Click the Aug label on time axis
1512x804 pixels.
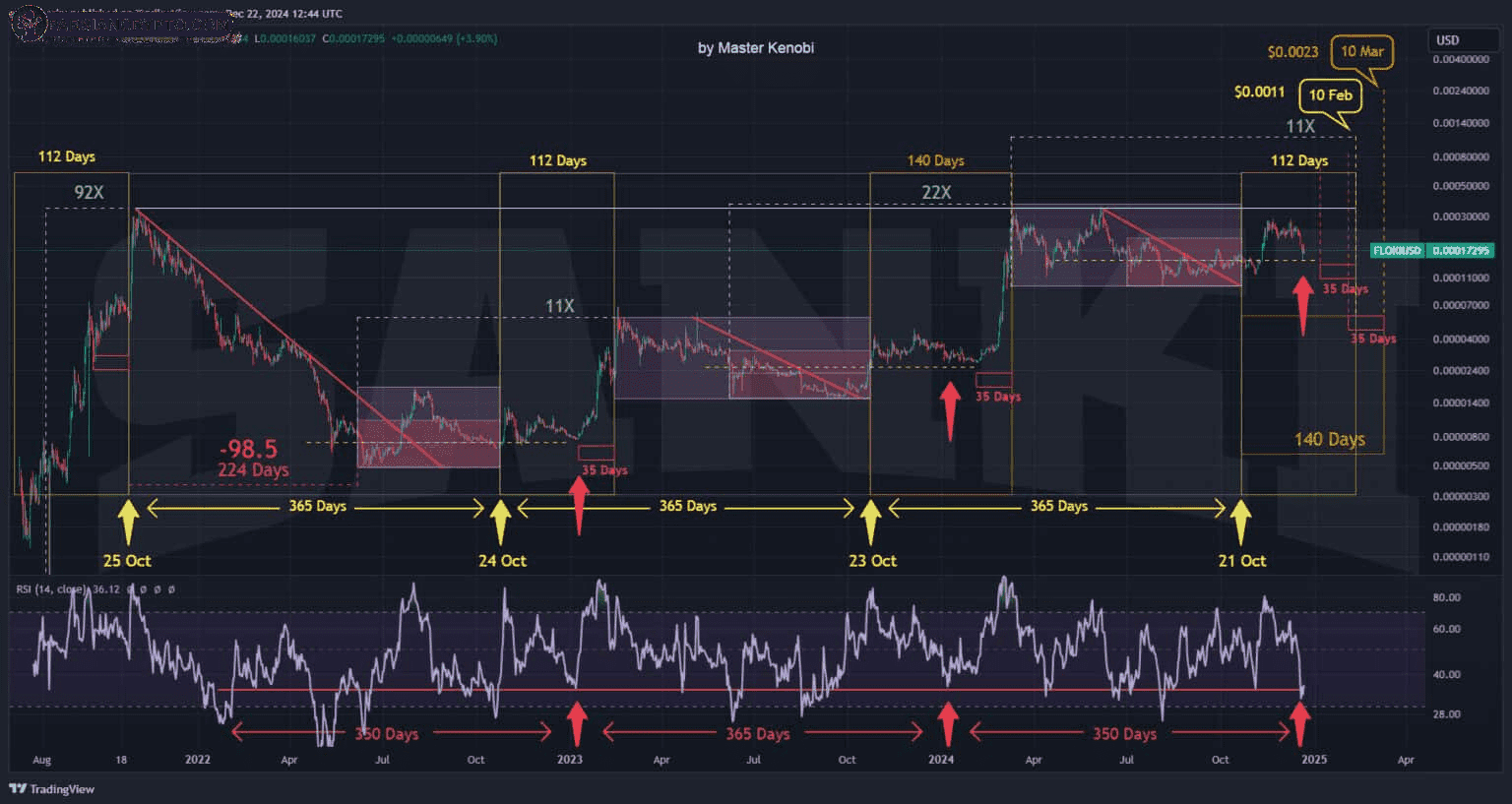[x=41, y=760]
